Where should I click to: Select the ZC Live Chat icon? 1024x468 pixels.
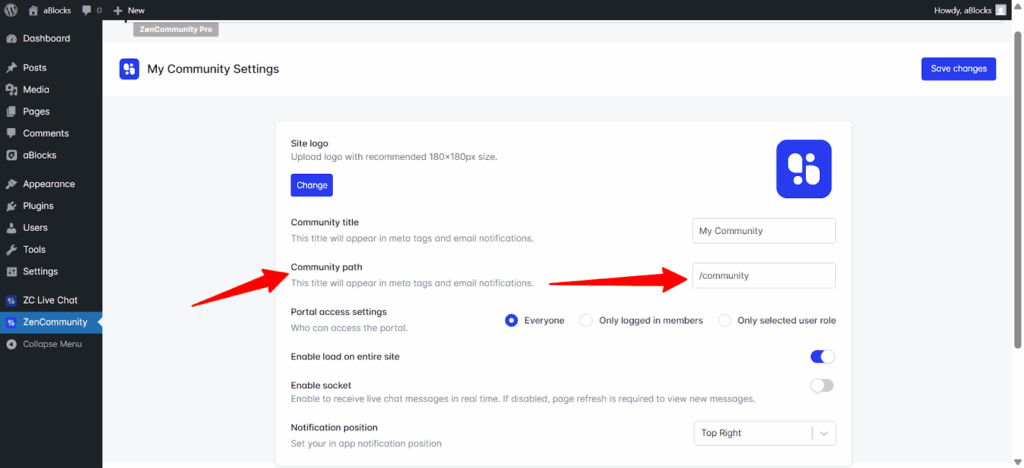pyautogui.click(x=11, y=300)
